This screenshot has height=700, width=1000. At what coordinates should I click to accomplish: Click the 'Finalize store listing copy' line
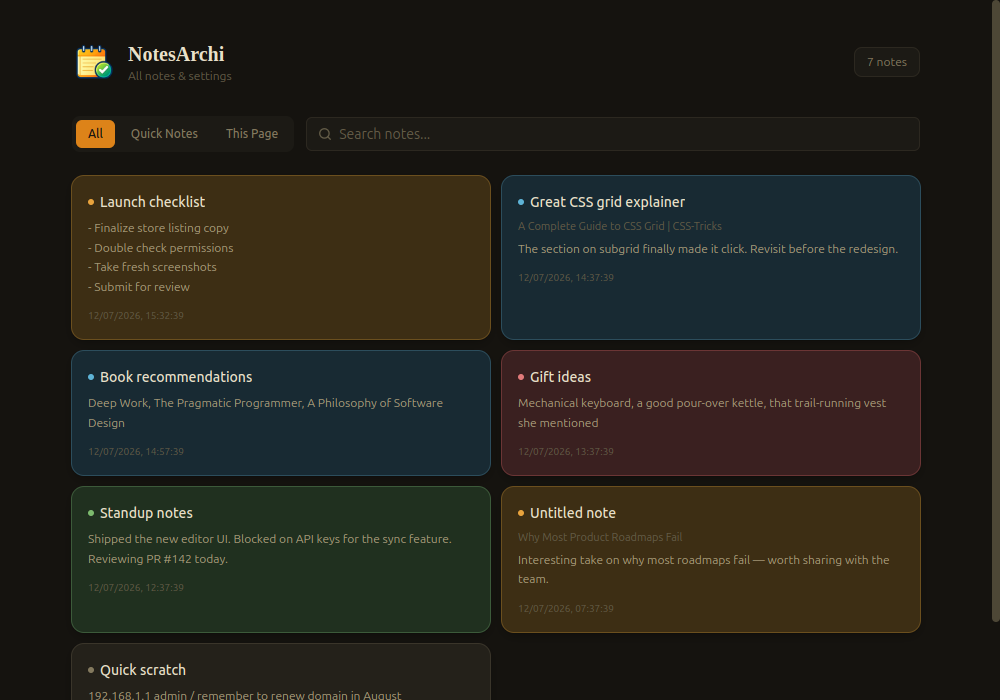click(158, 228)
